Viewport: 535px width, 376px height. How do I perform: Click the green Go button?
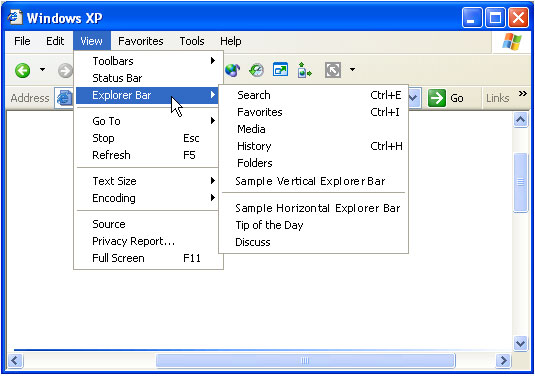446,98
